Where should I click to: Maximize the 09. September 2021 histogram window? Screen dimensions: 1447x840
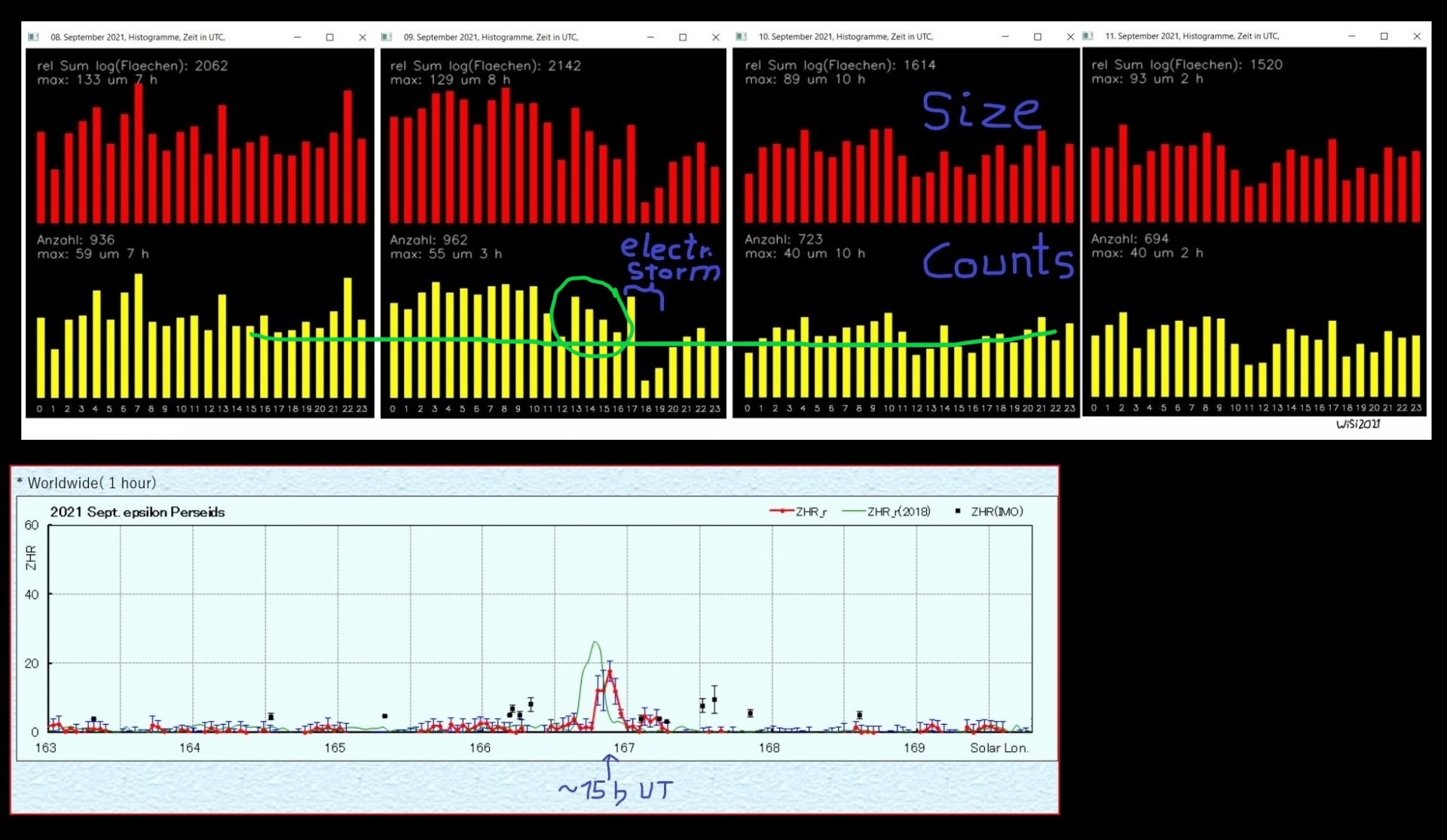[683, 37]
